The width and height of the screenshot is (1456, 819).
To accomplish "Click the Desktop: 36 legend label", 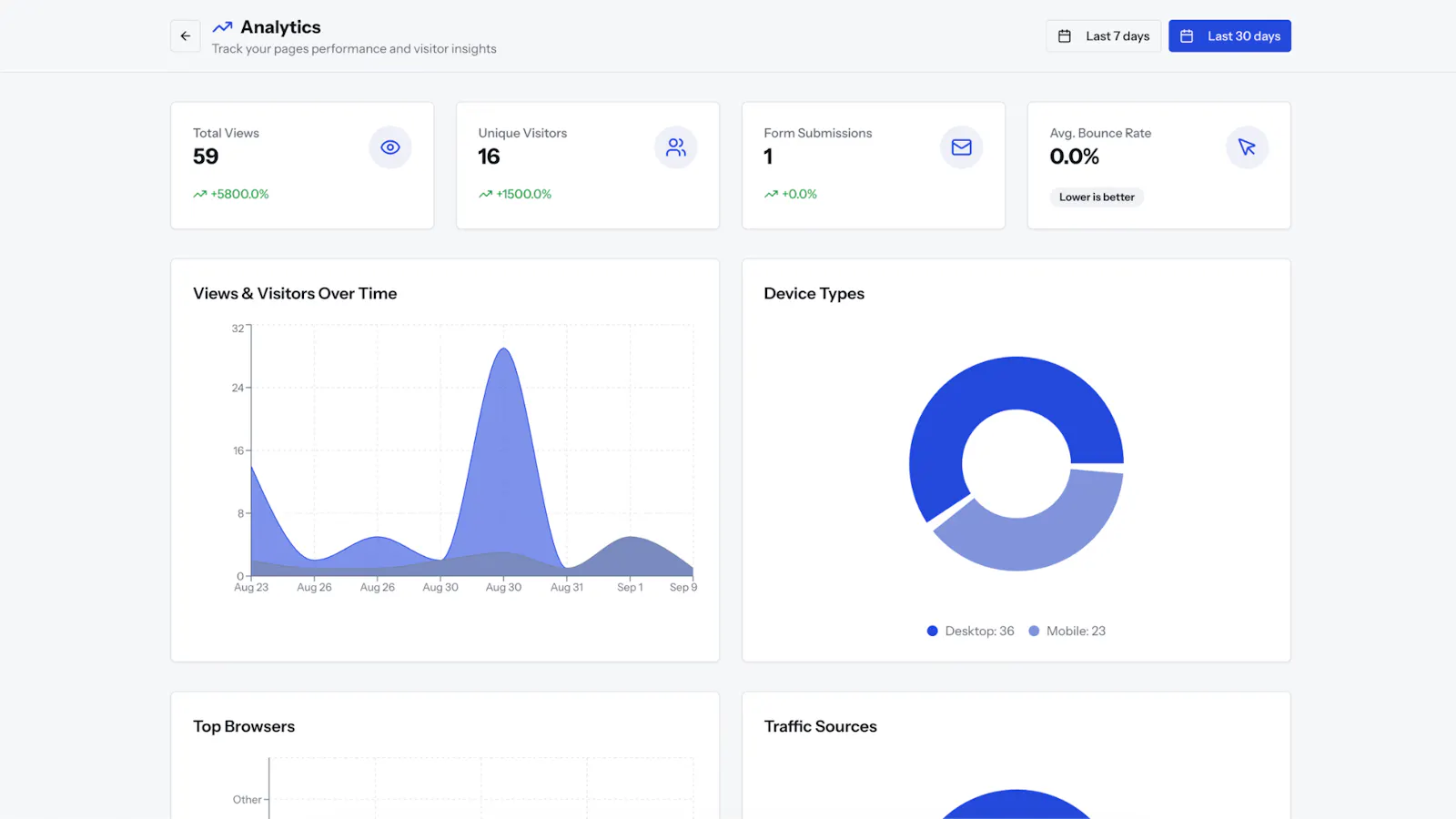I will click(x=979, y=631).
